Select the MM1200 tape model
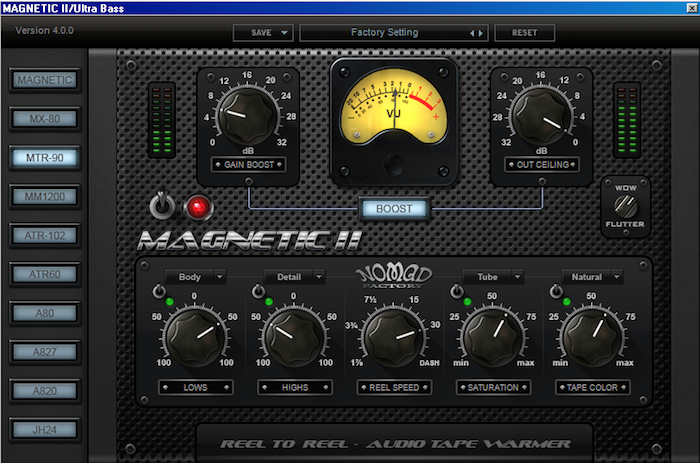The width and height of the screenshot is (700, 463). [45, 197]
